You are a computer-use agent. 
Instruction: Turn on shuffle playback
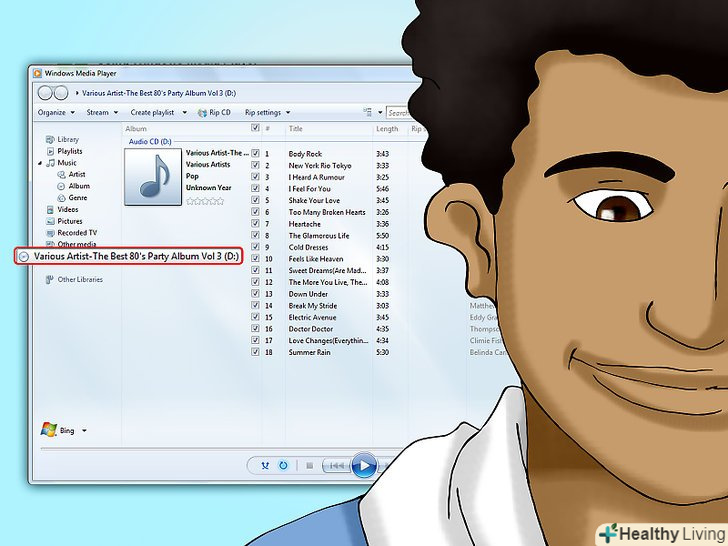click(265, 465)
